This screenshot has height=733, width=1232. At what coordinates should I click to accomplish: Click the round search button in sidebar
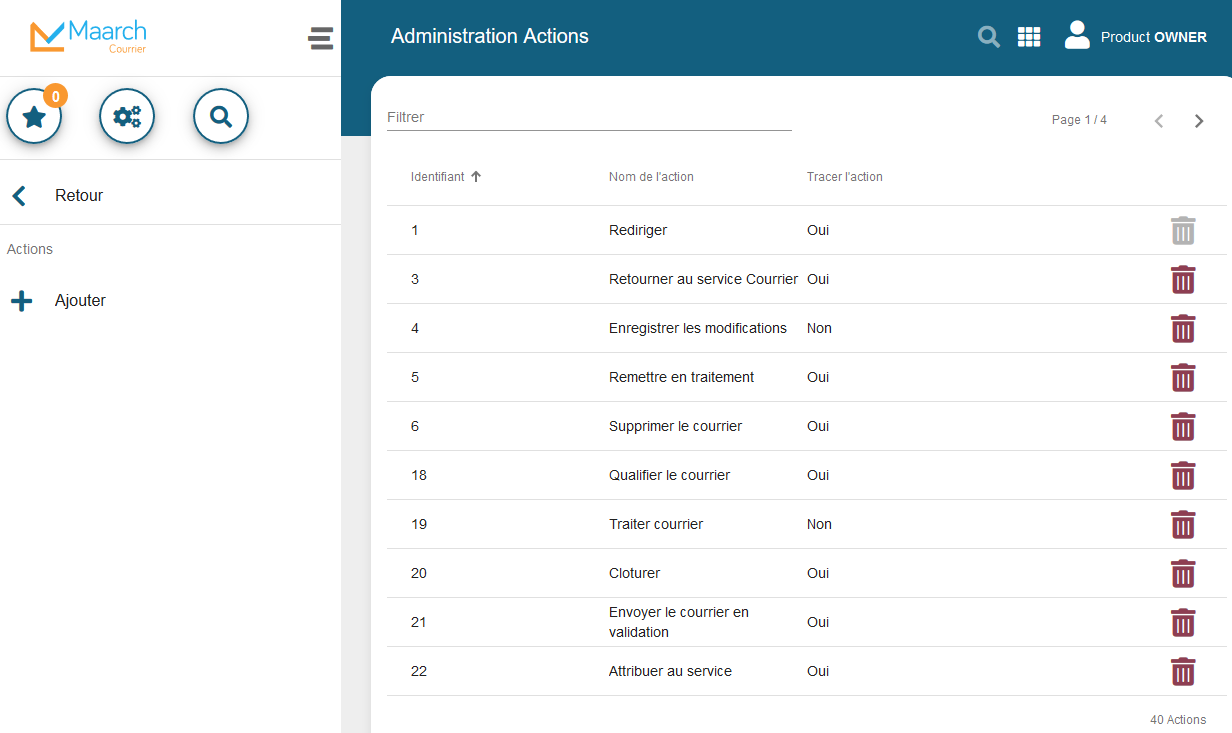(221, 117)
